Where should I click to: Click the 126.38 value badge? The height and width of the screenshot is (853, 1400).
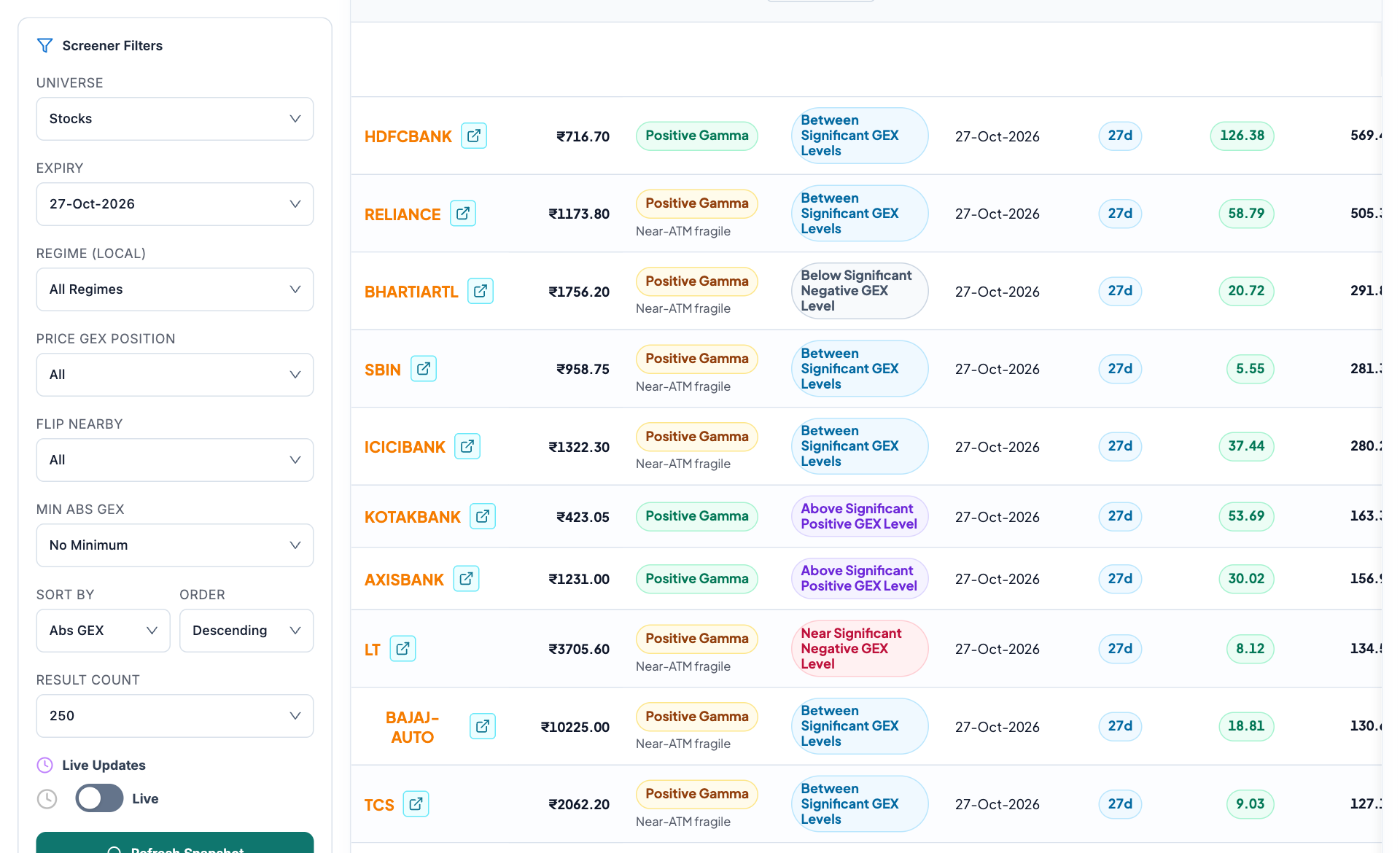click(x=1242, y=136)
